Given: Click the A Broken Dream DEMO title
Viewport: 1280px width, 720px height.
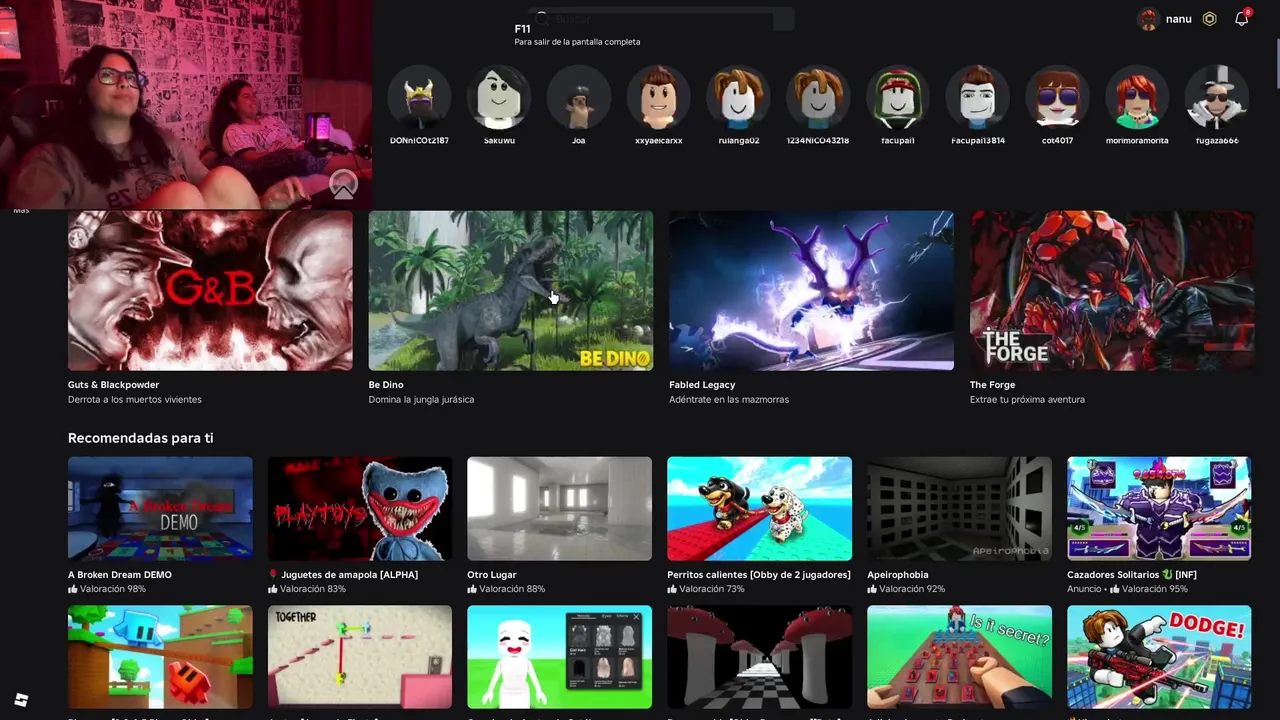Looking at the screenshot, I should [120, 575].
